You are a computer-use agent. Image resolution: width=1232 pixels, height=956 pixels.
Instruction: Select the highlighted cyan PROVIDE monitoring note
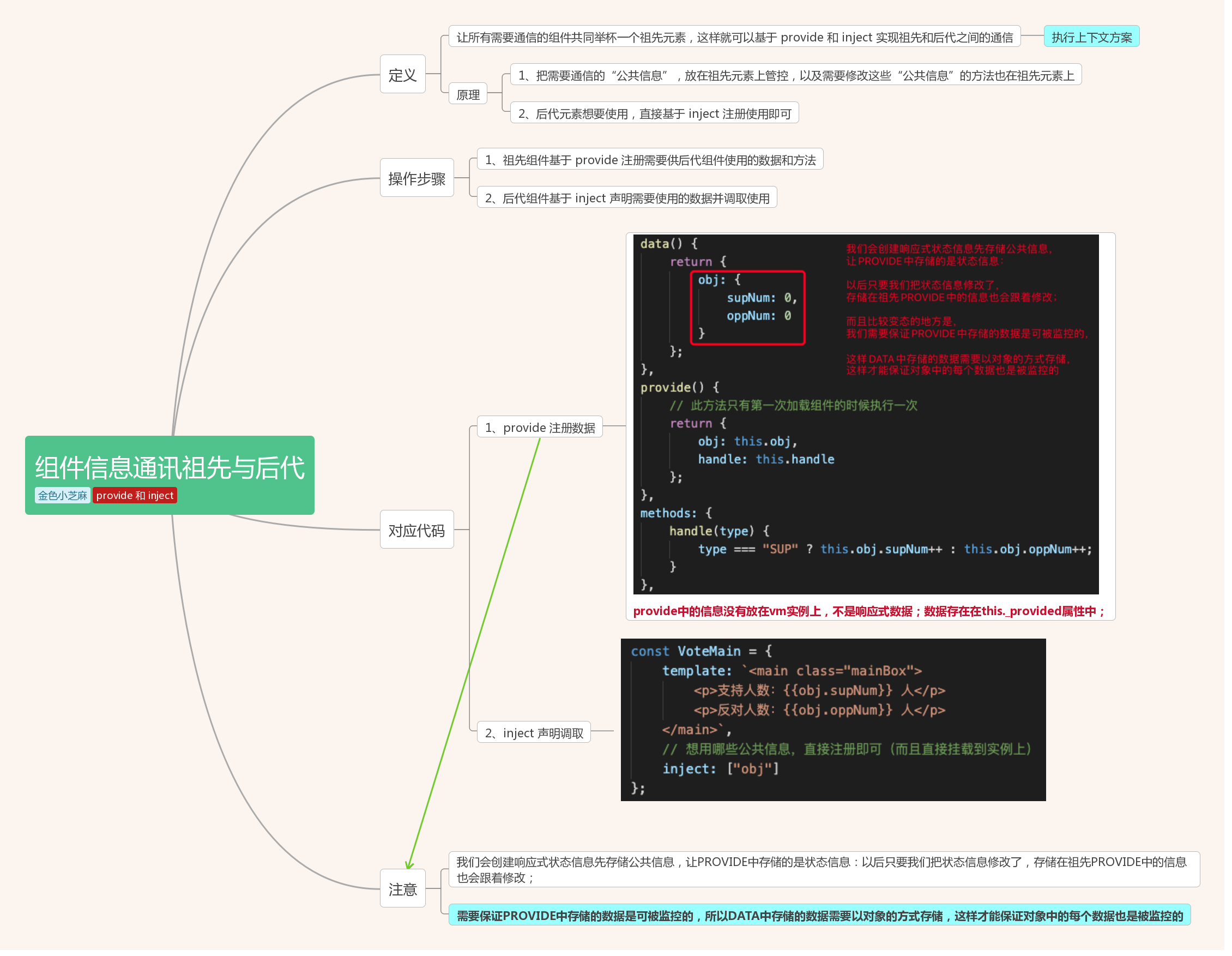[x=819, y=915]
